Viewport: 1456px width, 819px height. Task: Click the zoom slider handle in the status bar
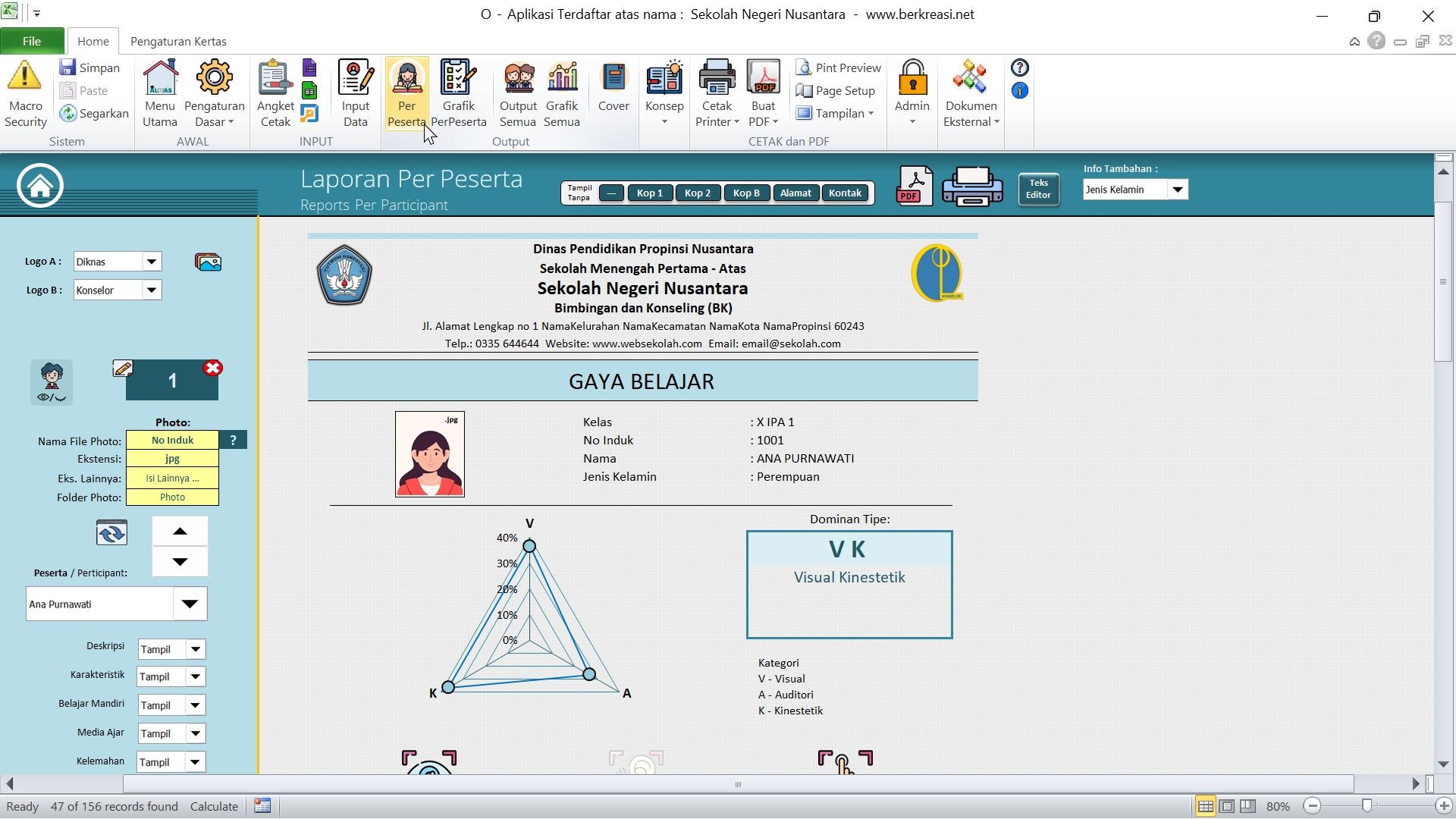[x=1367, y=806]
